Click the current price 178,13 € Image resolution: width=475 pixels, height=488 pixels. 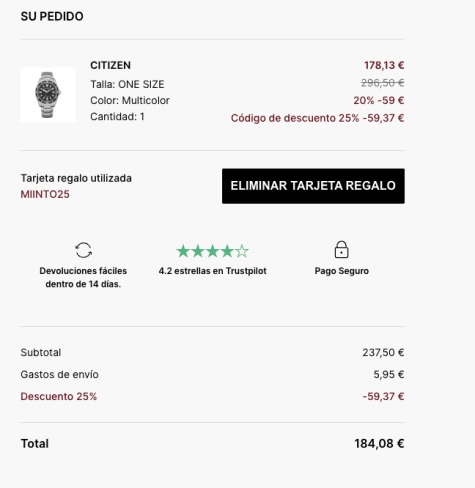(384, 65)
